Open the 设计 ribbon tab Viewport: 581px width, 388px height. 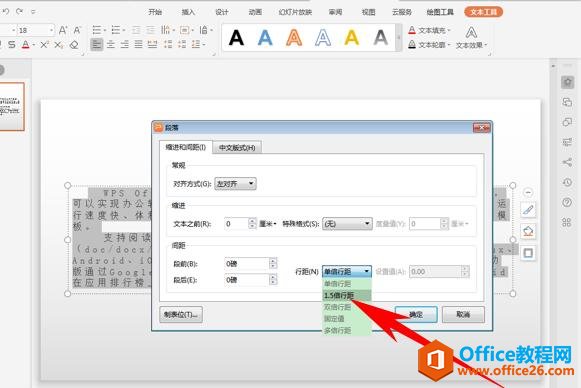pyautogui.click(x=222, y=12)
